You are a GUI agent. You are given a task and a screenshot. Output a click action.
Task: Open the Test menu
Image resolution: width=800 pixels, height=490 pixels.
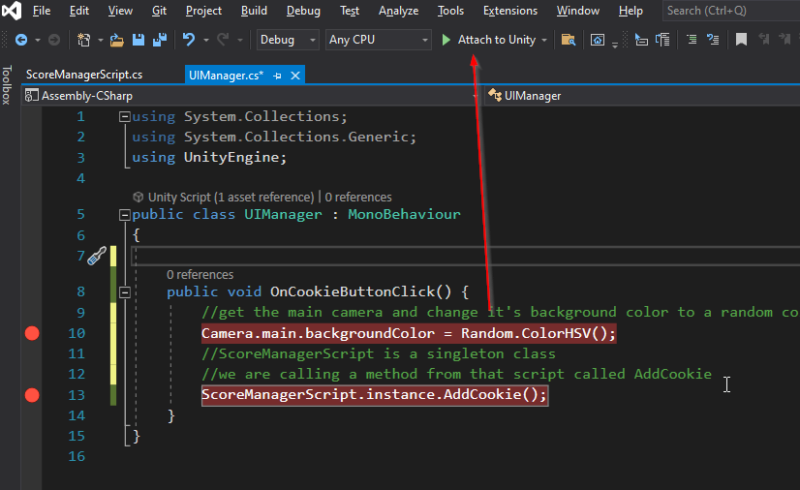pyautogui.click(x=349, y=11)
